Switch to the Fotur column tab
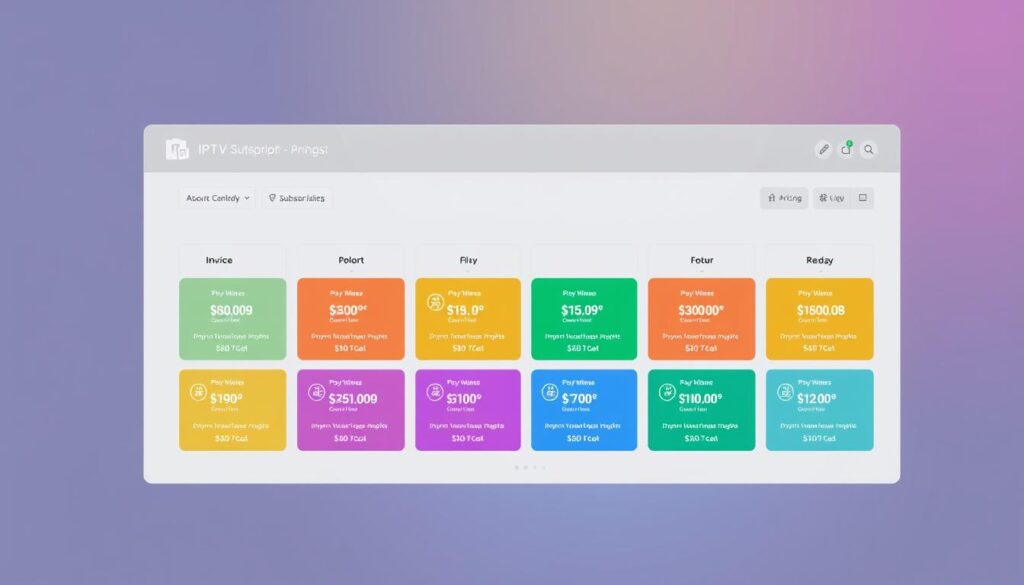This screenshot has width=1024, height=585. coord(702,260)
